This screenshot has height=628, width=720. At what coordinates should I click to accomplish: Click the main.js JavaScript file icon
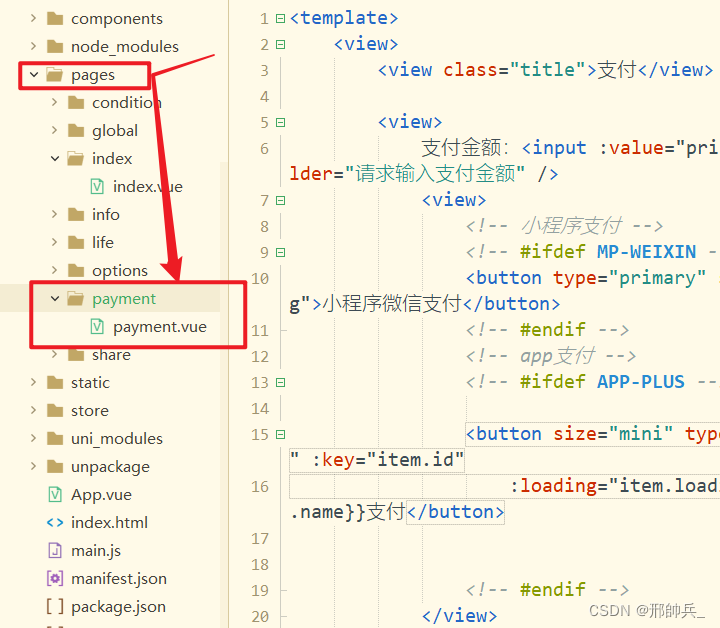point(55,551)
